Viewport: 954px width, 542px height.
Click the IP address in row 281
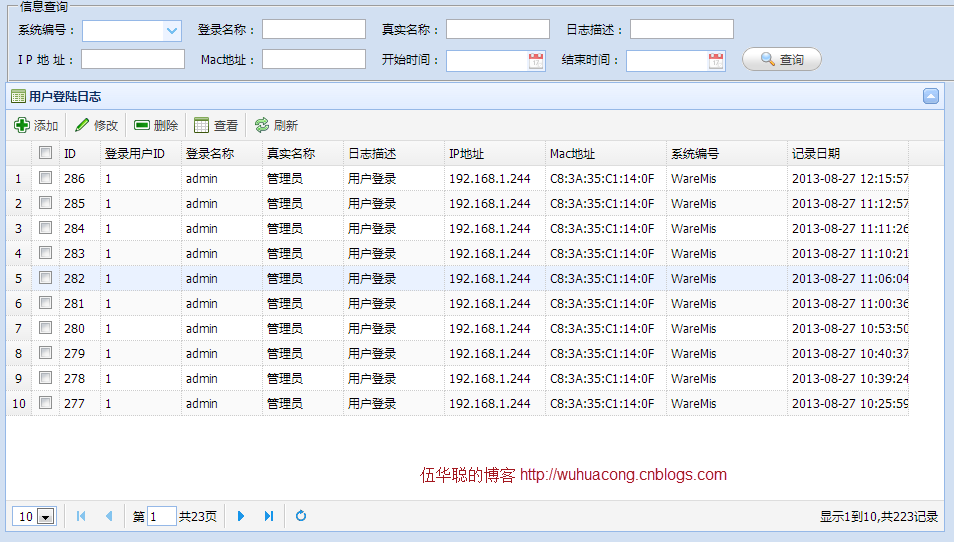(490, 304)
